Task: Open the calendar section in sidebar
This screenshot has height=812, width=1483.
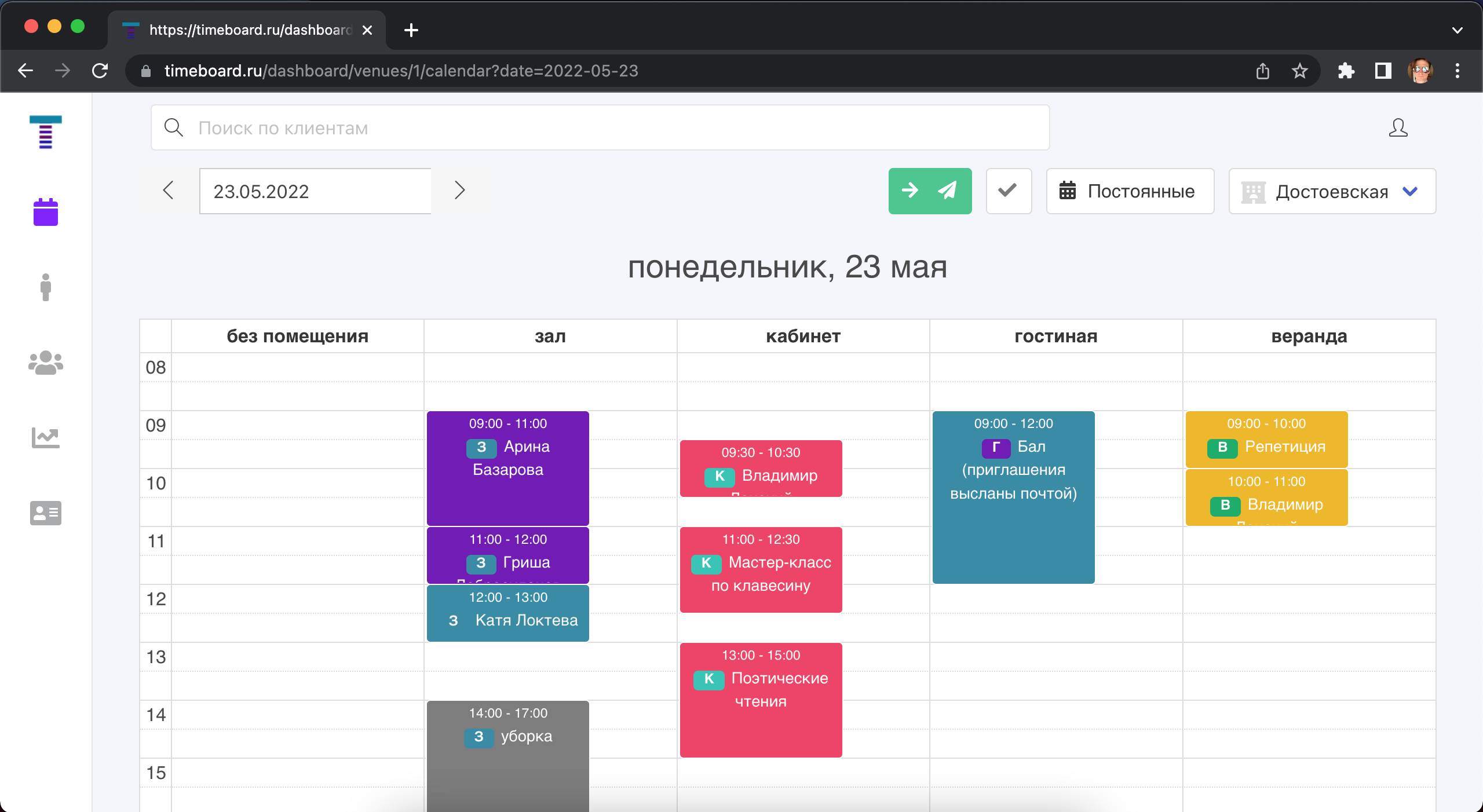Action: click(46, 212)
